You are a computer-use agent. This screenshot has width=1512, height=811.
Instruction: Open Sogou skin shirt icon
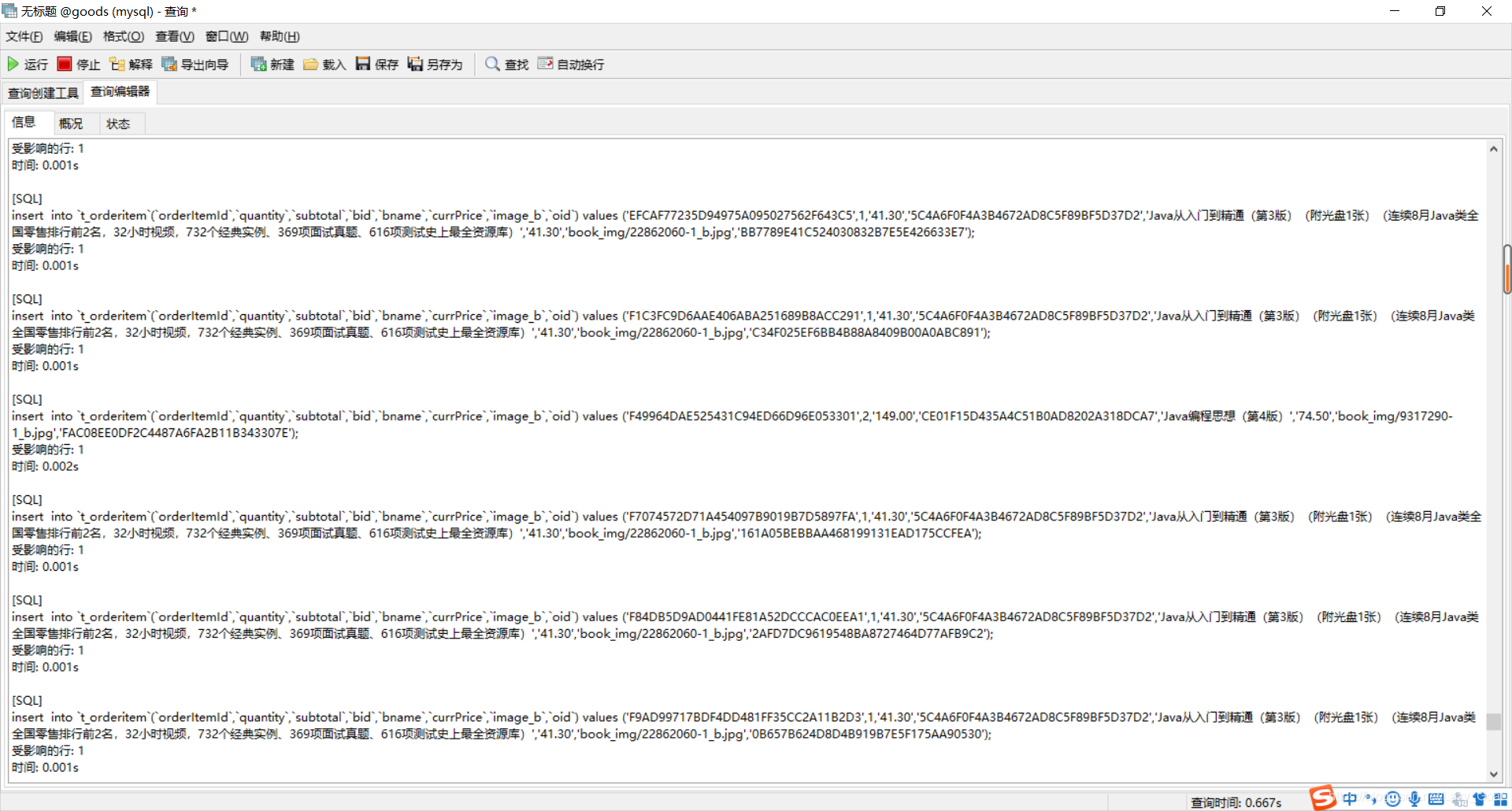tap(1479, 799)
